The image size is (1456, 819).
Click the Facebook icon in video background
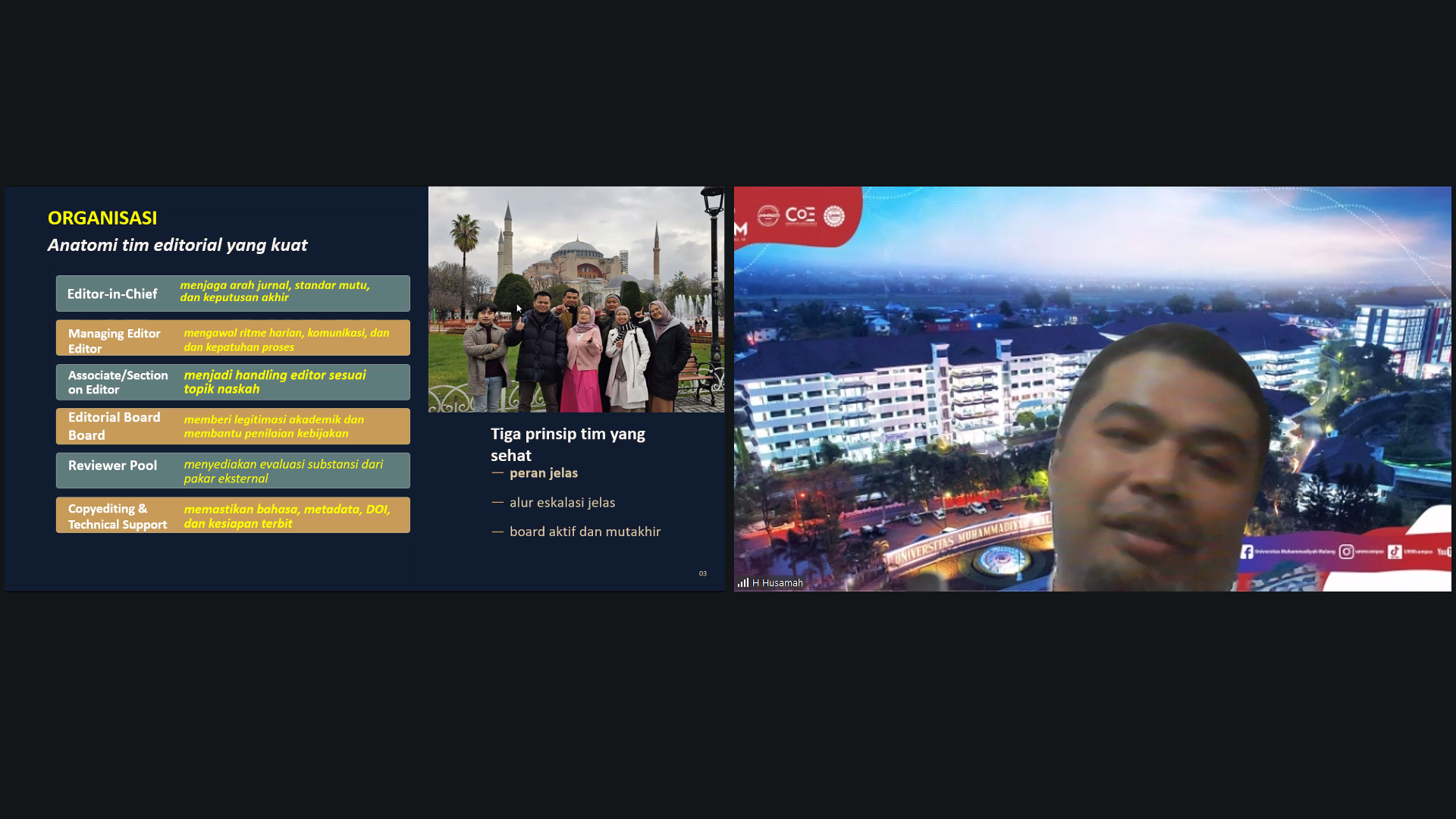(x=1247, y=551)
